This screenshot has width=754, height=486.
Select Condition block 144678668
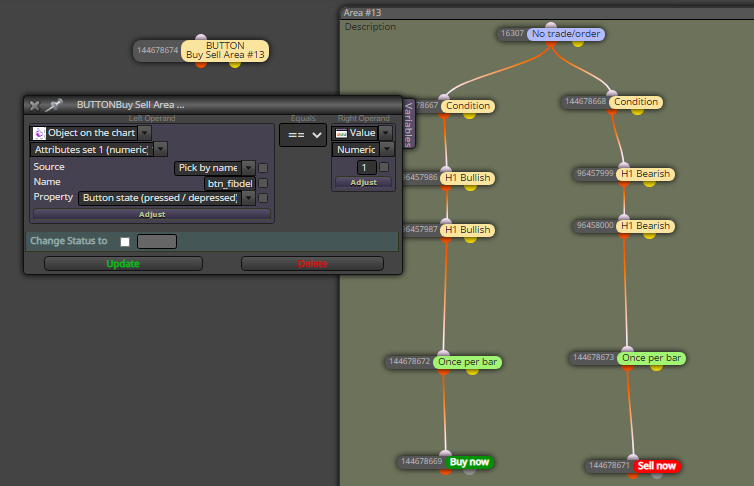[636, 102]
